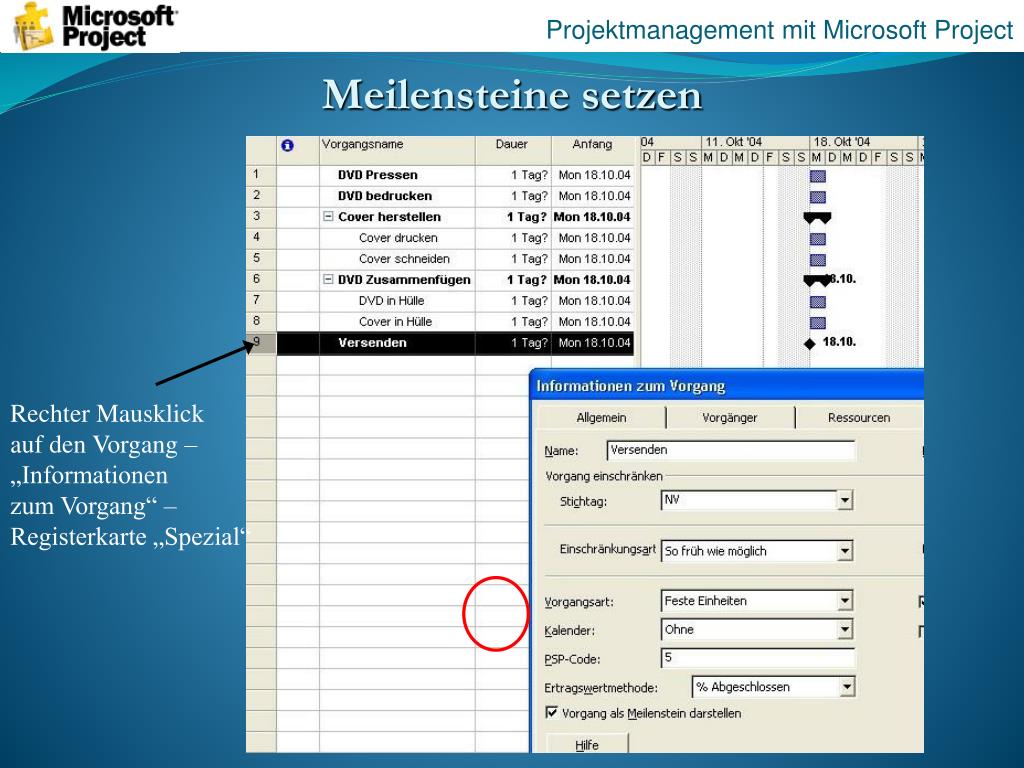Open the Ertragswertmethode dropdown
Image resolution: width=1024 pixels, height=768 pixels.
[846, 686]
